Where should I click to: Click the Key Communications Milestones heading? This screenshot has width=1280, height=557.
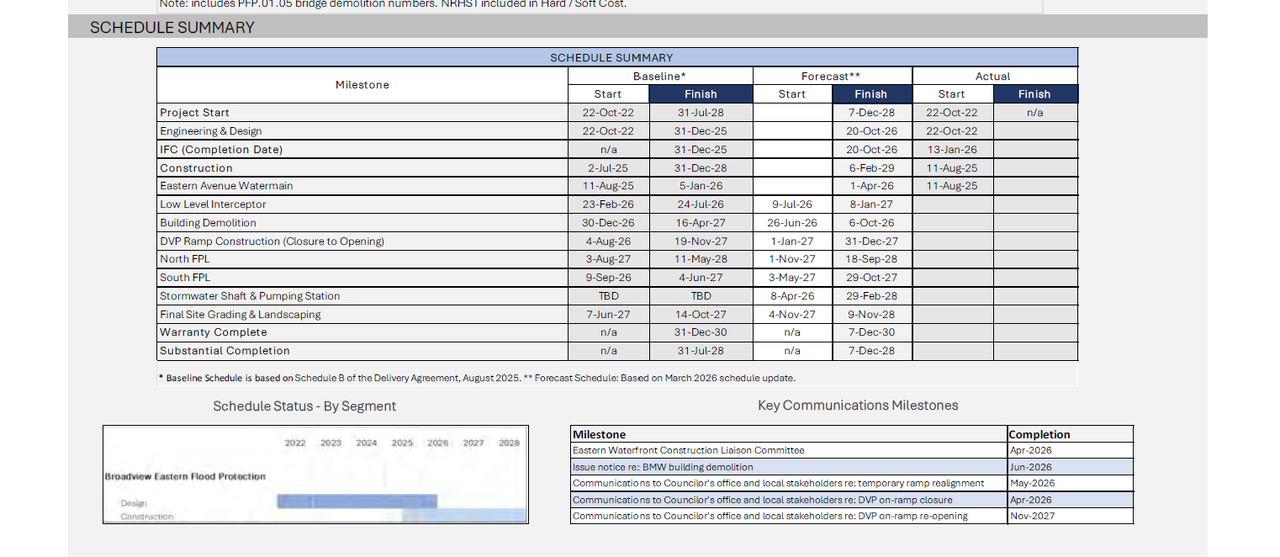point(858,405)
